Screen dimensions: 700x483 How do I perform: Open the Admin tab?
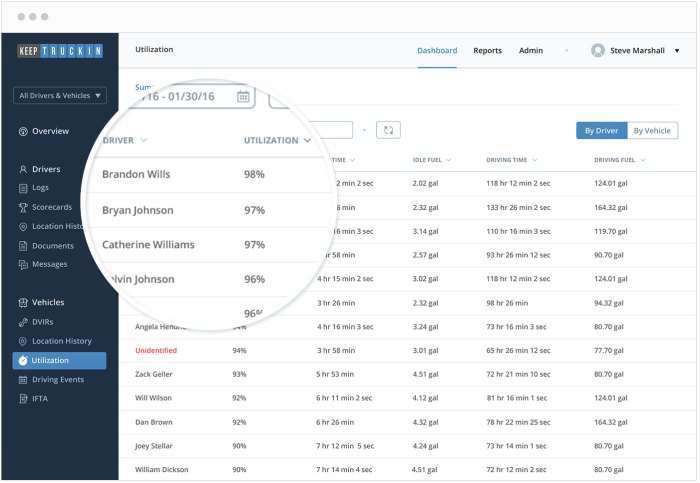pos(531,50)
